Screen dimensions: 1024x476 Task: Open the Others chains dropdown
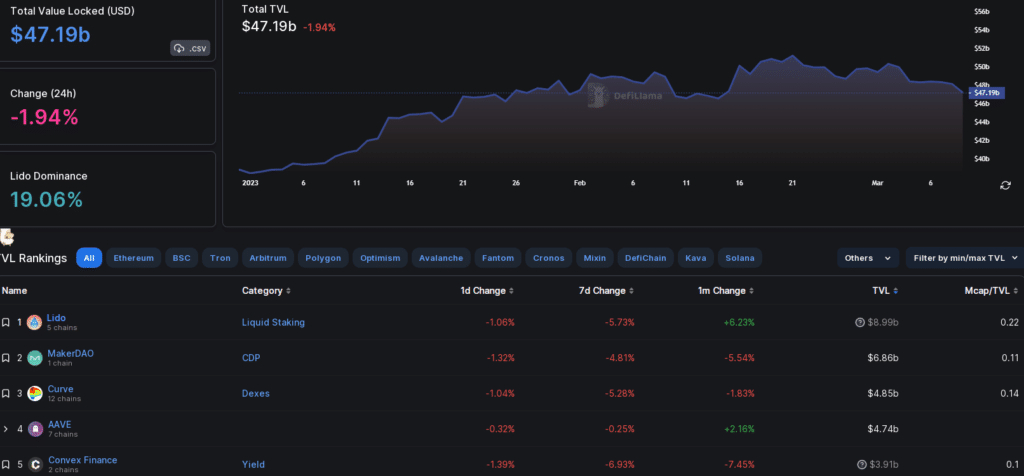point(868,258)
